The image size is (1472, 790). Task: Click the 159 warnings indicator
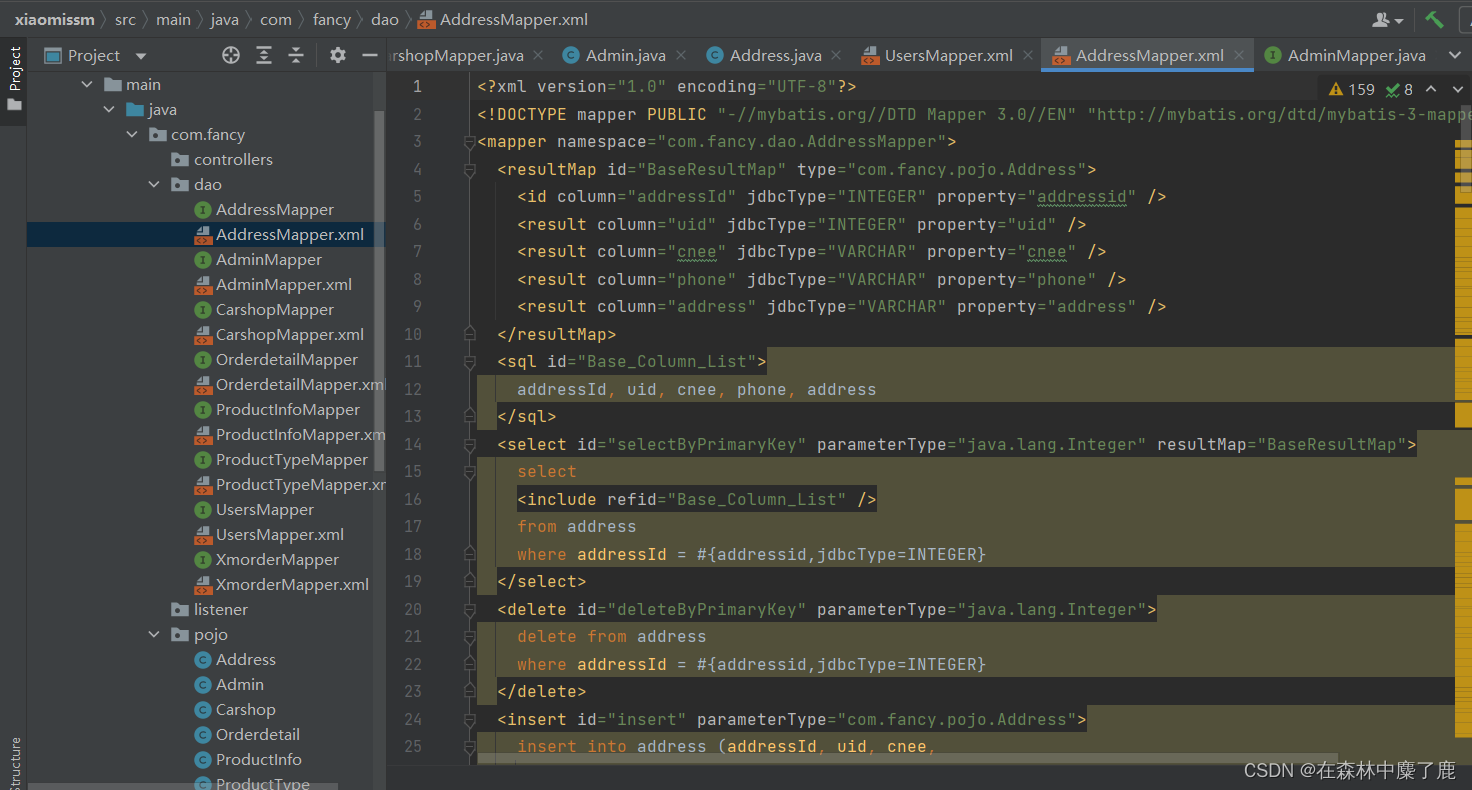(1351, 90)
